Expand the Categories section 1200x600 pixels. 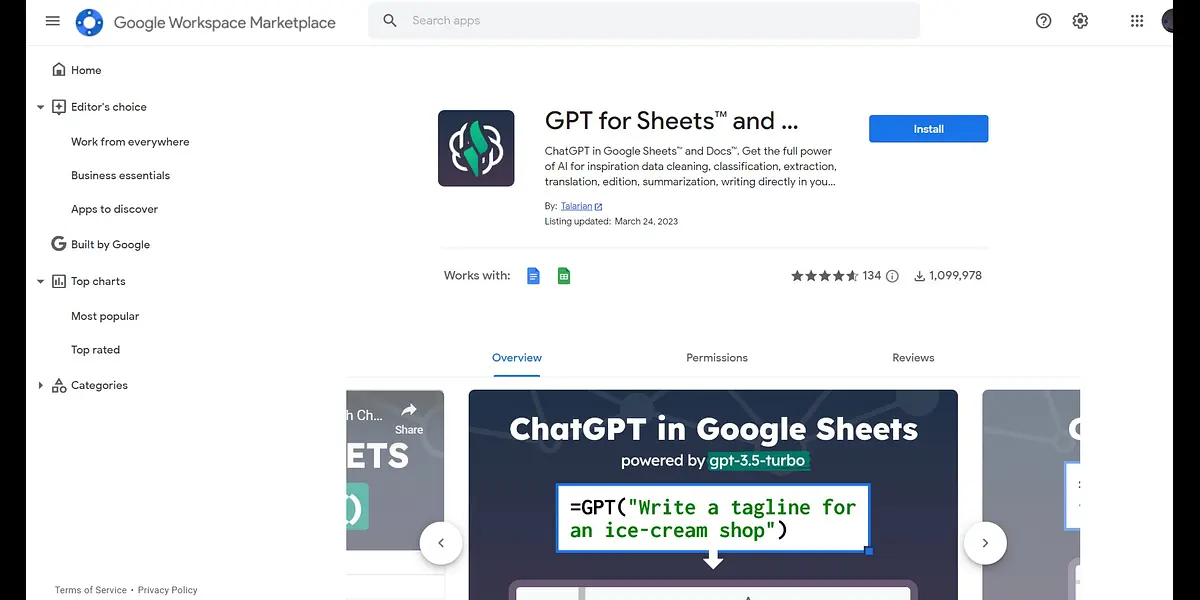[41, 386]
